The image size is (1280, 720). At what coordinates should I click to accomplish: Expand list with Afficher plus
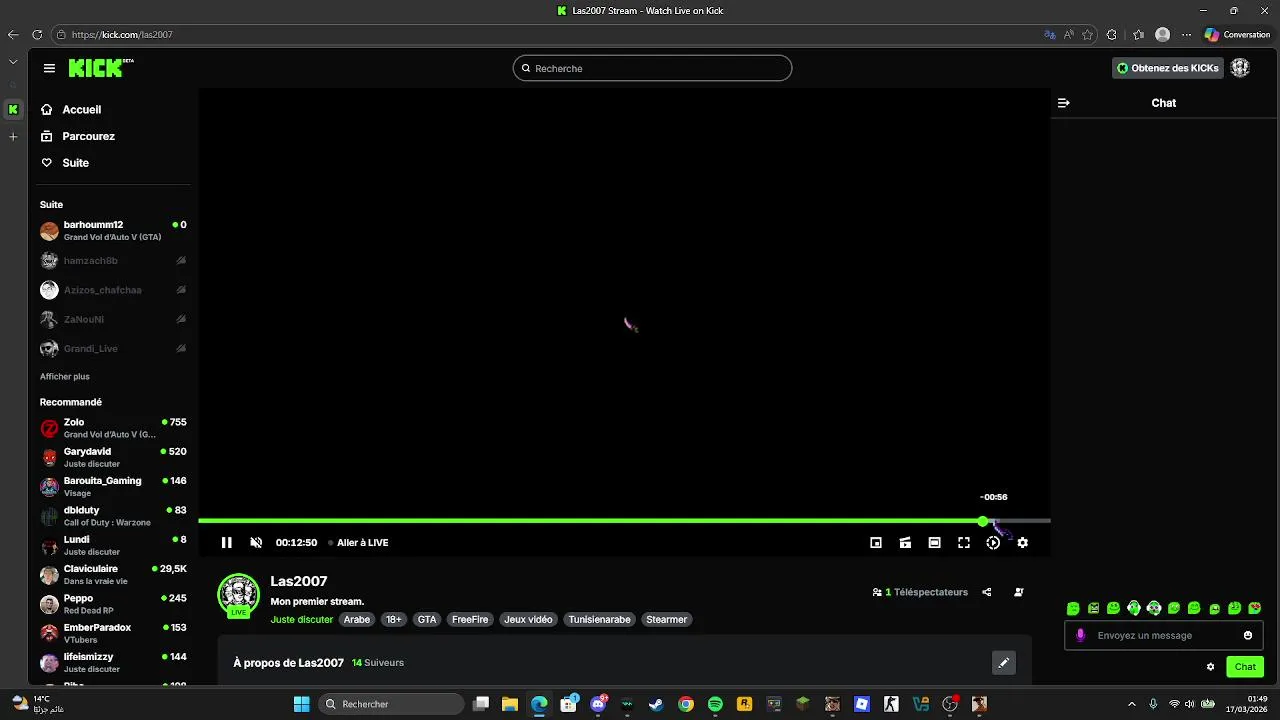(65, 377)
